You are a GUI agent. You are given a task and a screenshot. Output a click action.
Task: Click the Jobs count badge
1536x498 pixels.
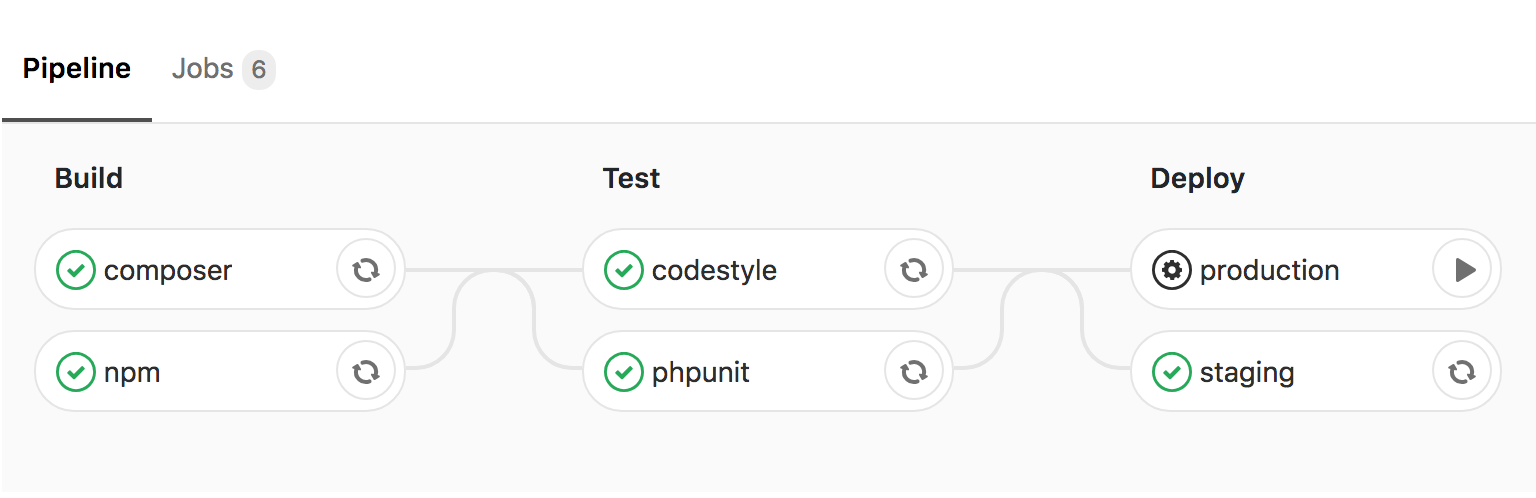point(259,70)
